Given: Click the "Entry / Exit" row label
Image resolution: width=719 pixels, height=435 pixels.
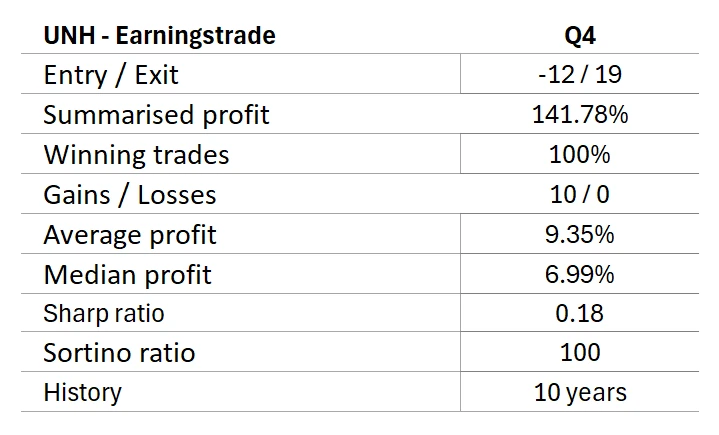Looking at the screenshot, I should click(x=111, y=76).
